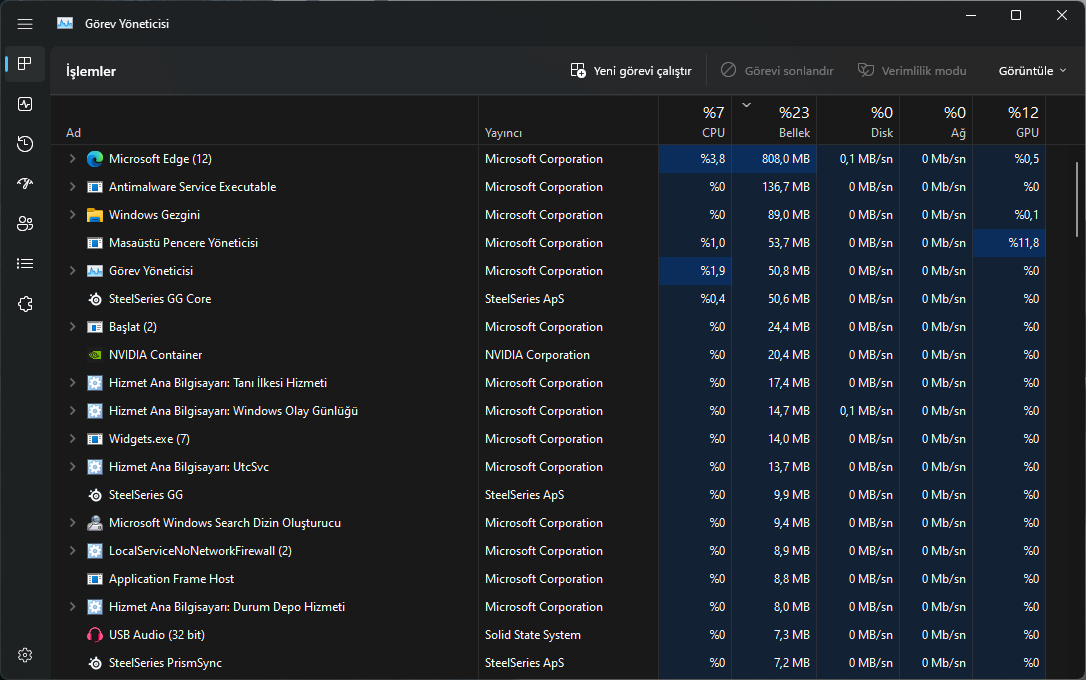Open the Services puzzle icon page
The height and width of the screenshot is (680, 1086).
pos(25,304)
